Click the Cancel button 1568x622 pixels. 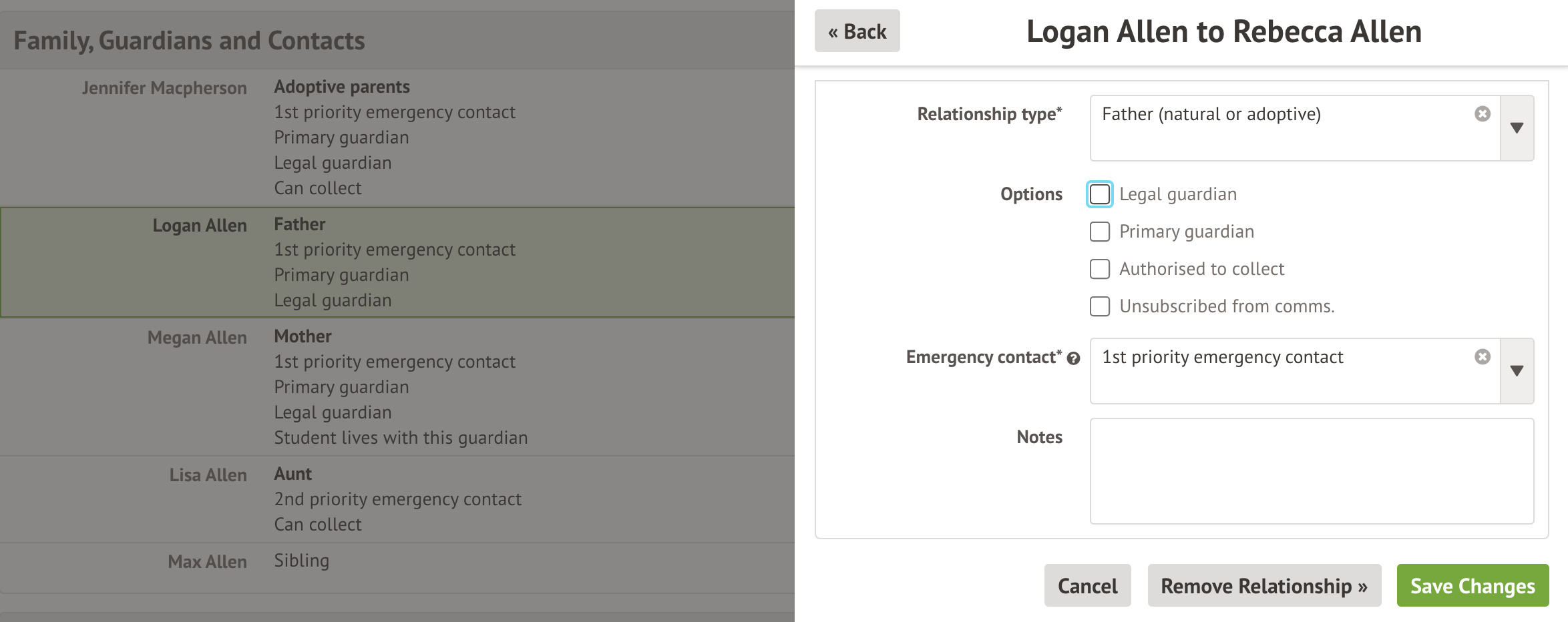(1087, 586)
